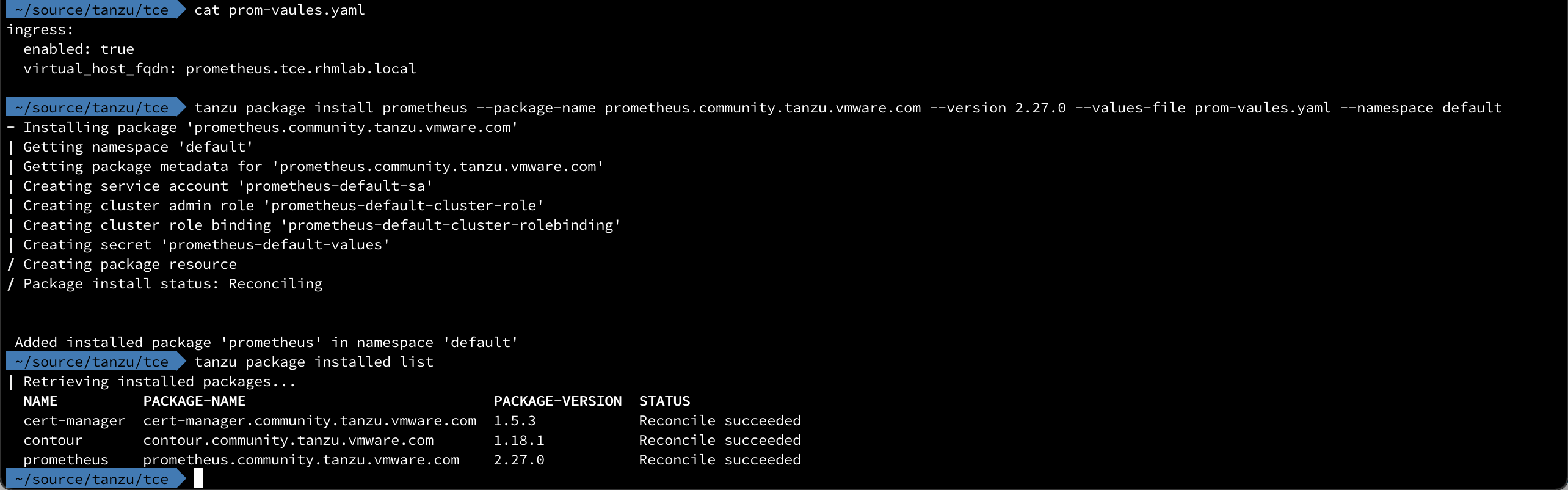This screenshot has height=490, width=1568.
Task: Click contour.community.tanzu.vmware.com package name
Action: click(288, 440)
